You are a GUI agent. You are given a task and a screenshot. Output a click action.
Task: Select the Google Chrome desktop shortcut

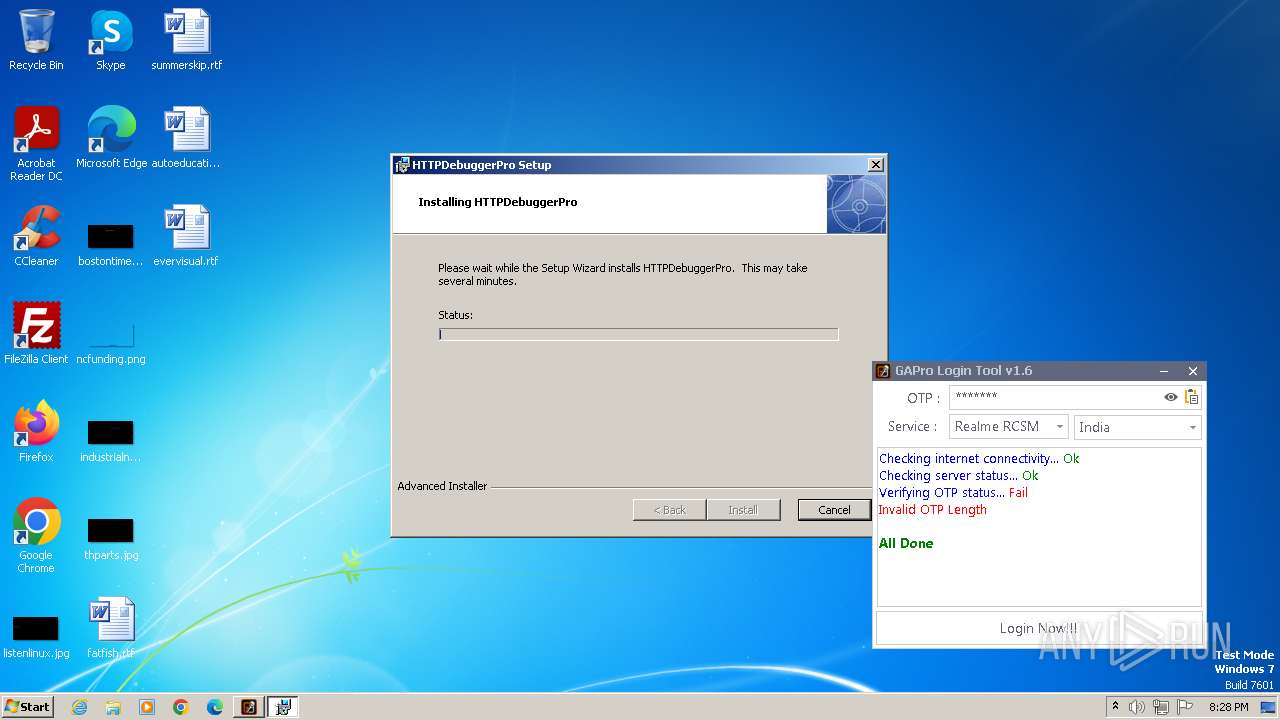point(36,536)
